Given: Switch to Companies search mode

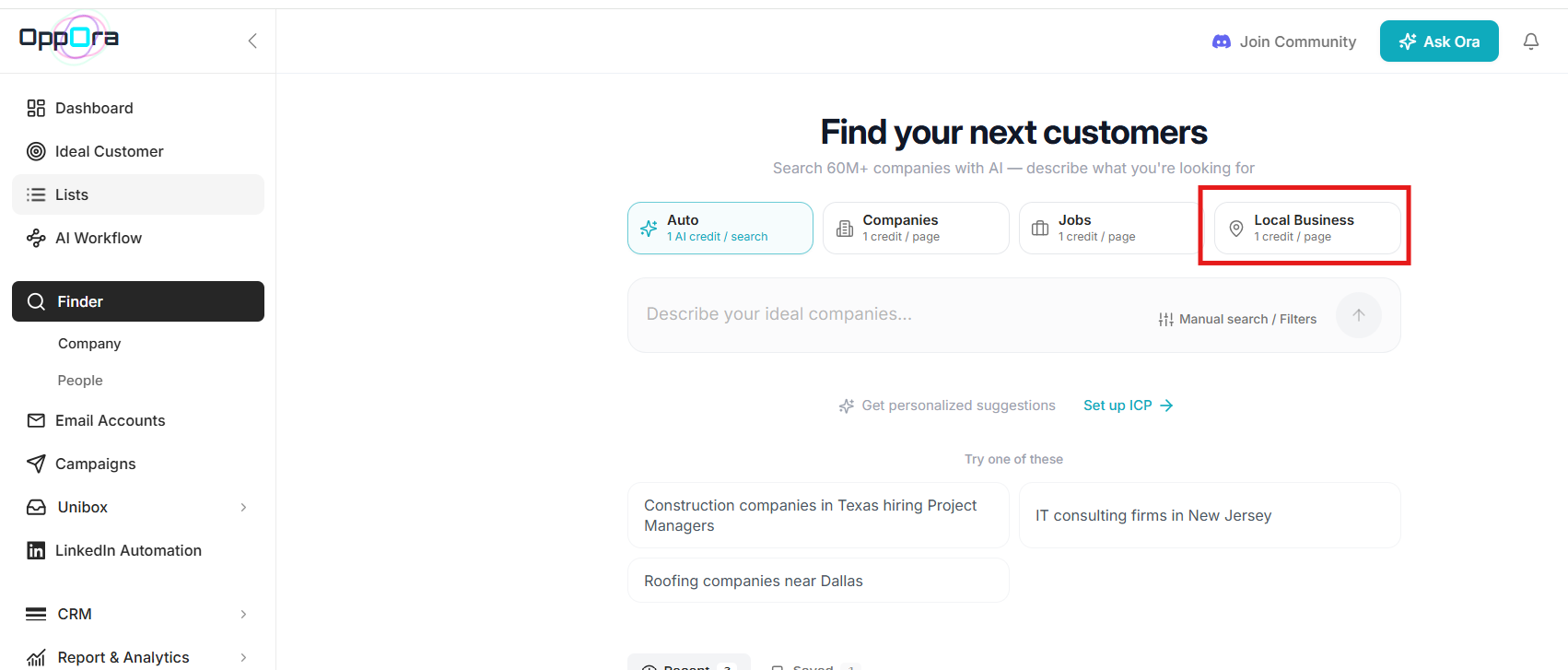Looking at the screenshot, I should [x=916, y=228].
